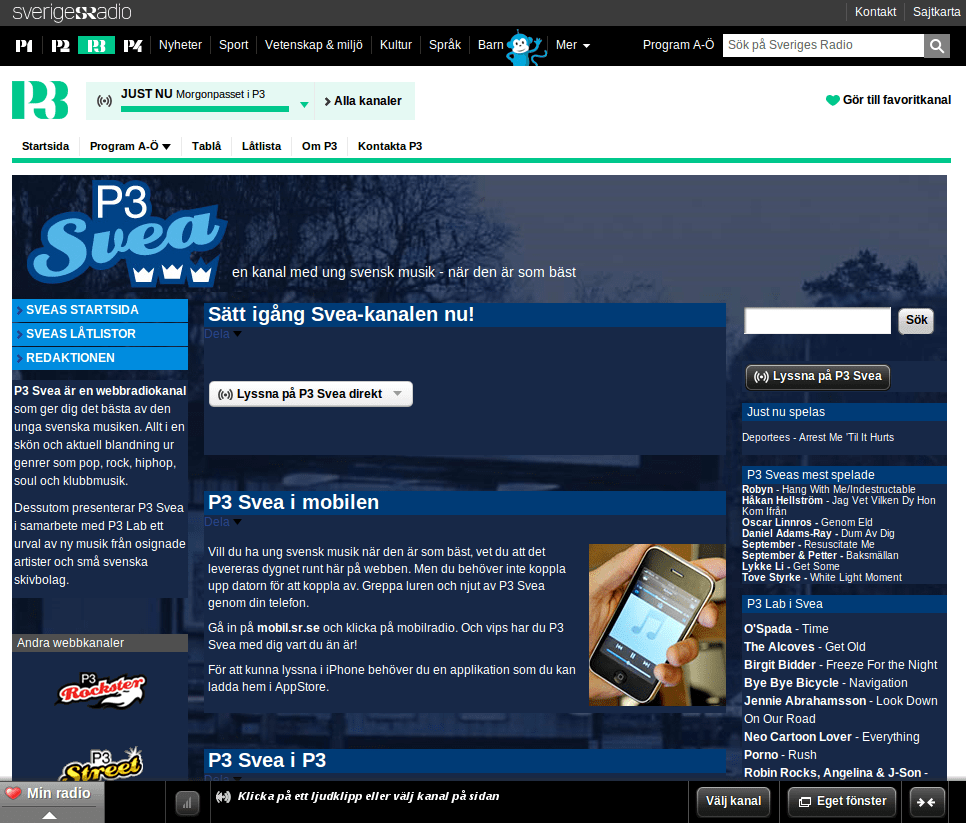Open the P1 channel logo
This screenshot has height=823, width=966.
click(x=24, y=46)
